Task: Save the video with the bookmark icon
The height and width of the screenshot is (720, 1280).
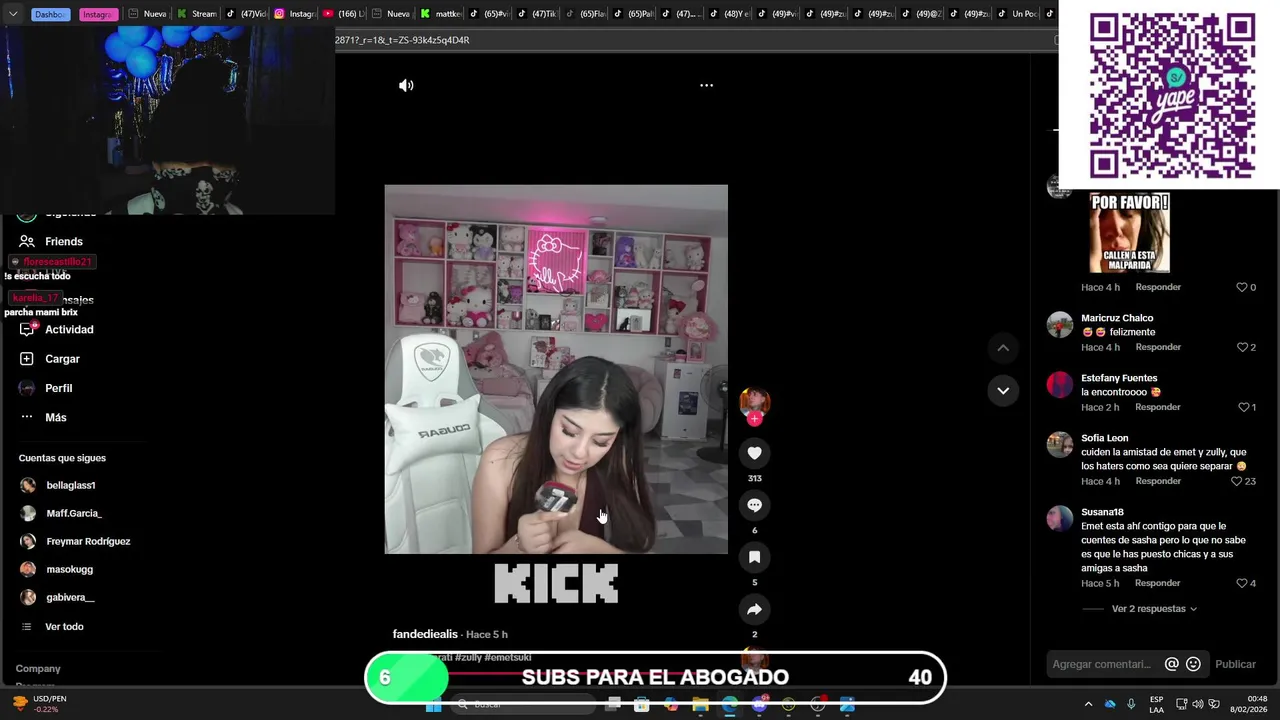Action: coord(754,557)
